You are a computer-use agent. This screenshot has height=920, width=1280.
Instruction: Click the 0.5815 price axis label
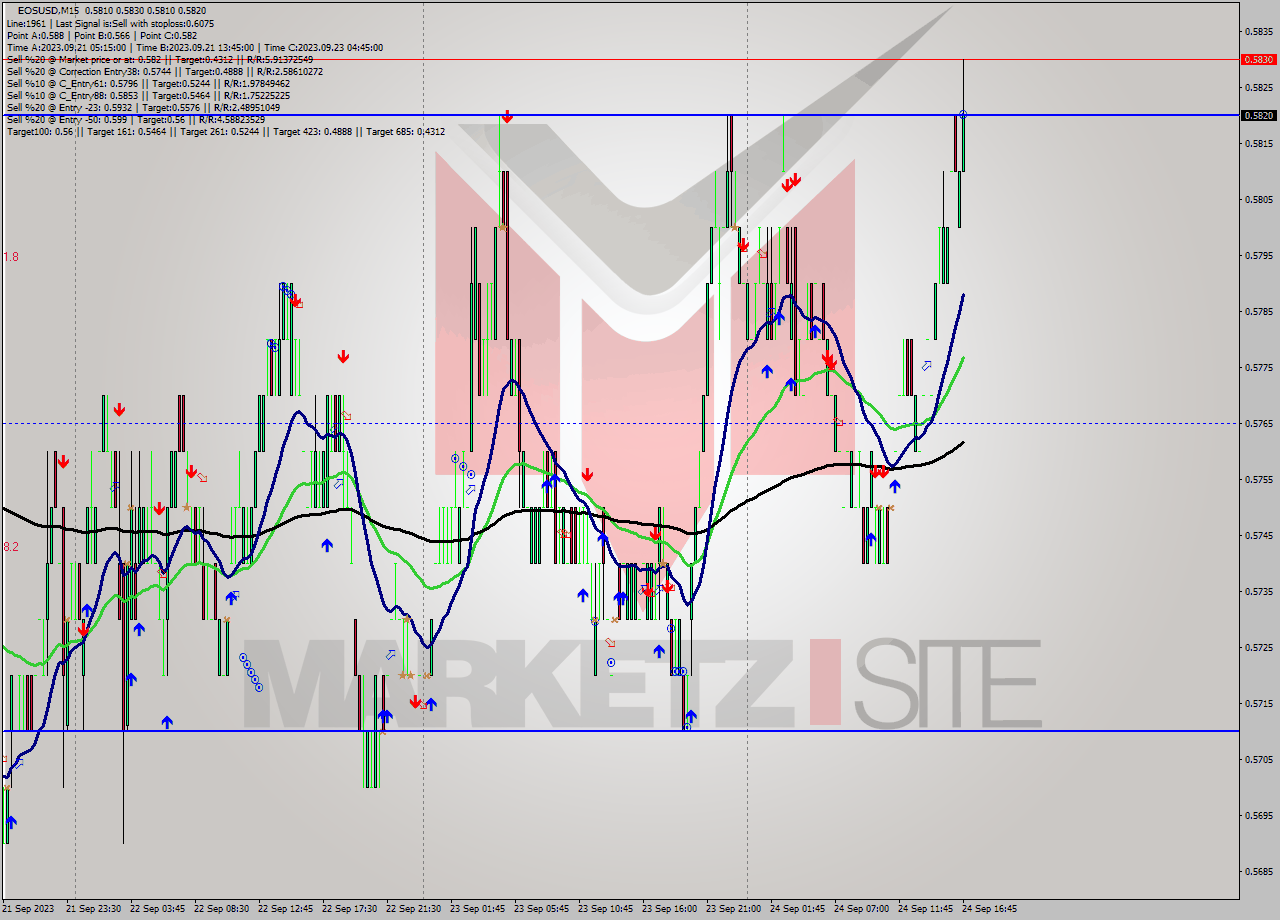[x=1258, y=143]
